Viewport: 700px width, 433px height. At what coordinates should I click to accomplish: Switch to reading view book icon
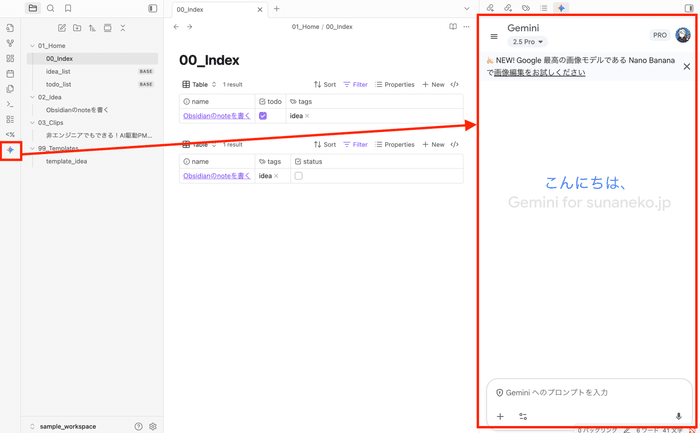click(x=453, y=27)
